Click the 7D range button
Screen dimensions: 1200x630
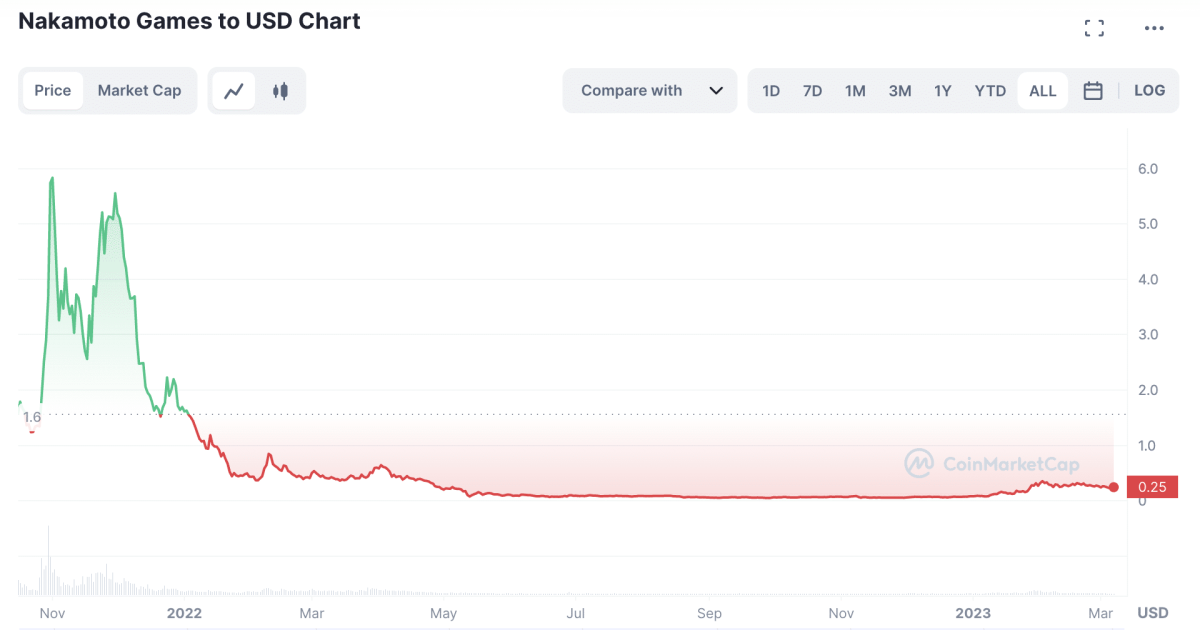pyautogui.click(x=812, y=90)
